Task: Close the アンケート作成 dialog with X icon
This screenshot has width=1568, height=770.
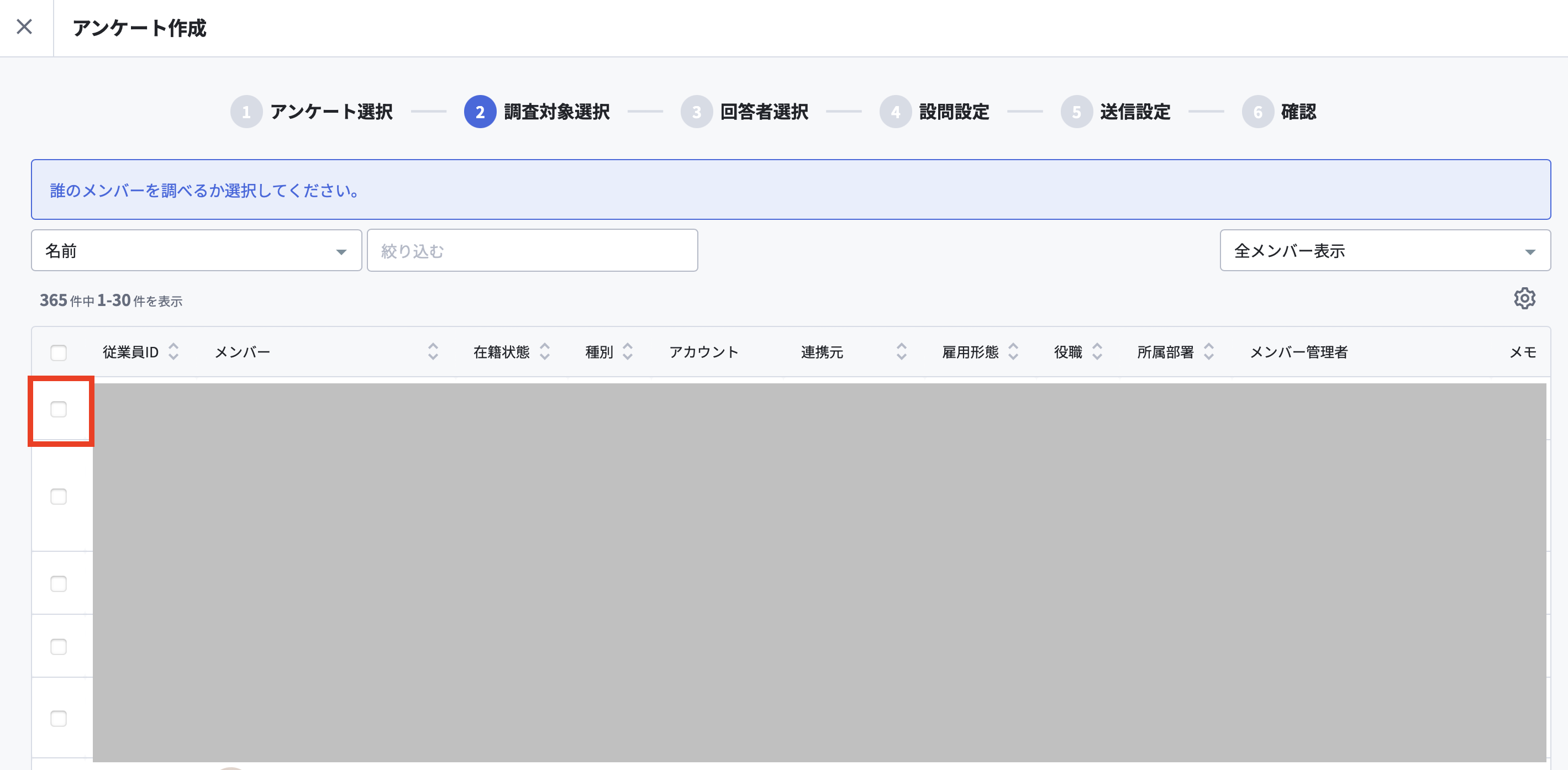Action: tap(24, 27)
